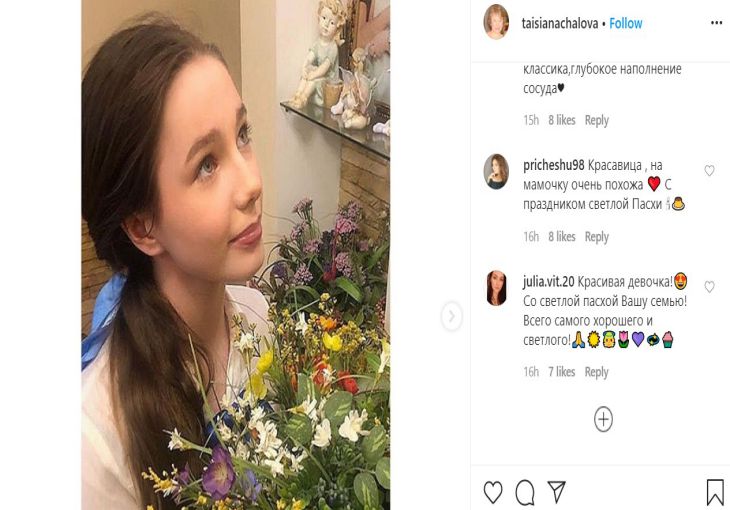Load more comments with the plus icon
Viewport: 730px width, 510px height.
click(x=603, y=419)
